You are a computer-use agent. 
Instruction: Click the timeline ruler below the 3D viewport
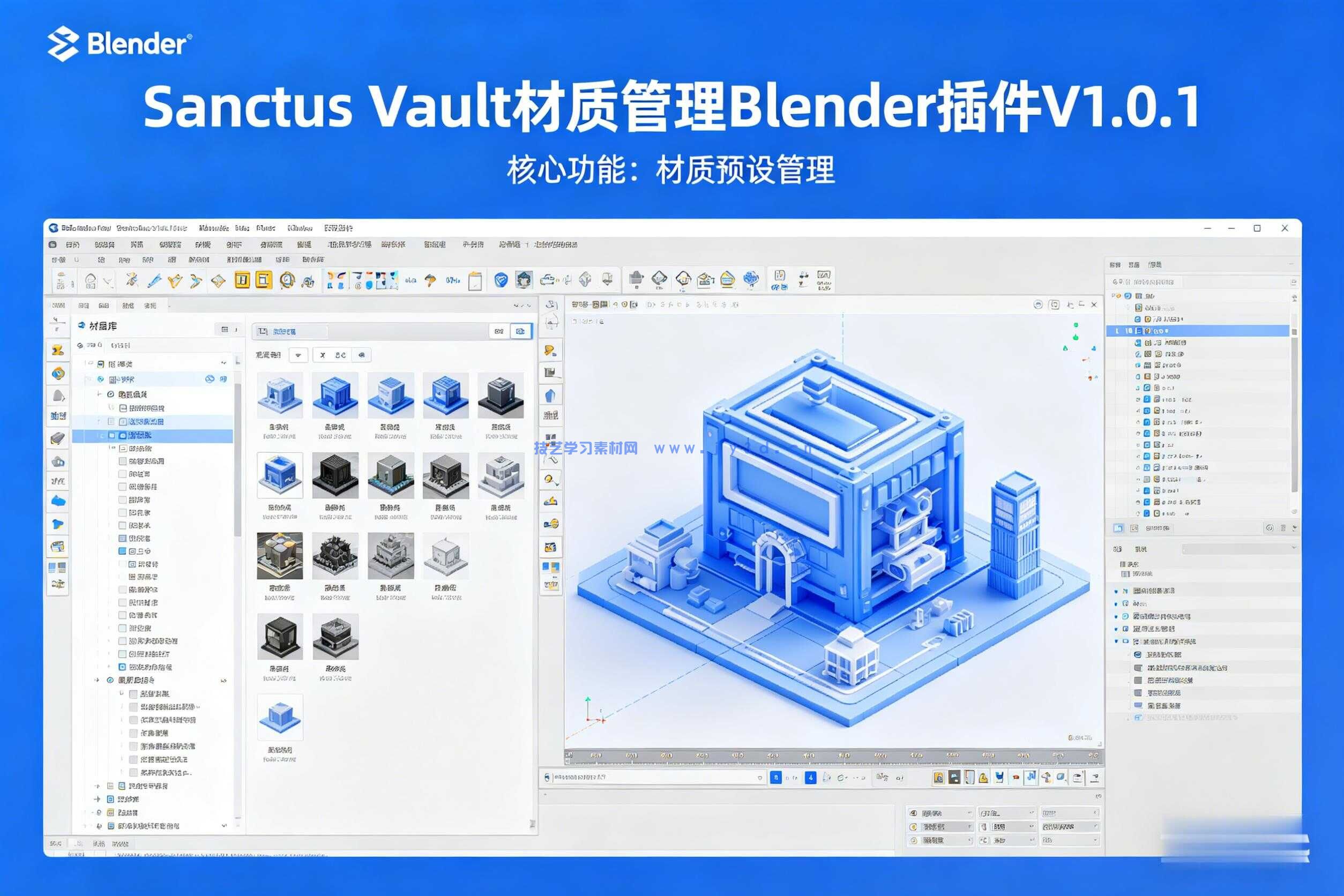[834, 756]
